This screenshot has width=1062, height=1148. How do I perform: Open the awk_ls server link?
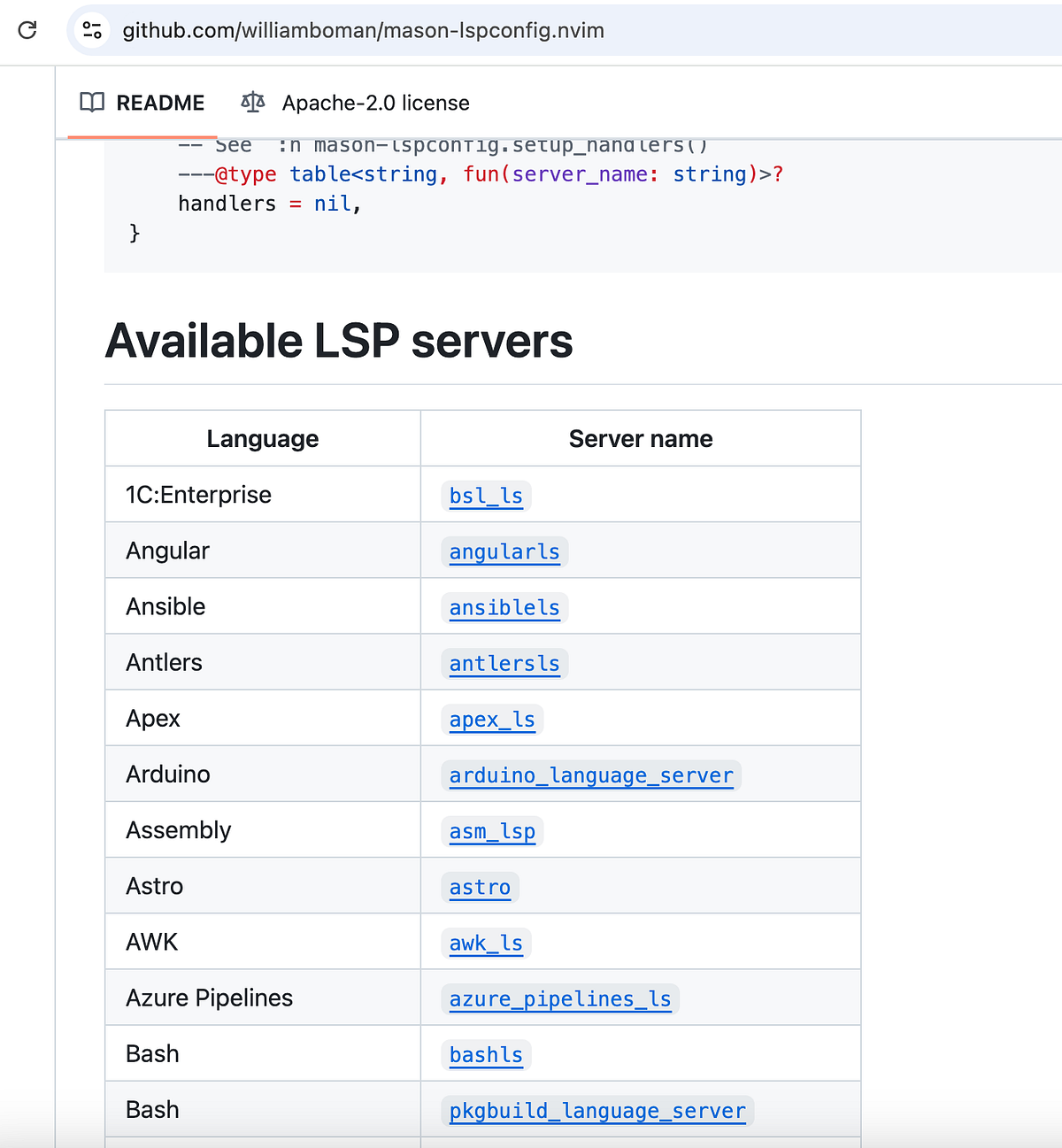(x=485, y=944)
